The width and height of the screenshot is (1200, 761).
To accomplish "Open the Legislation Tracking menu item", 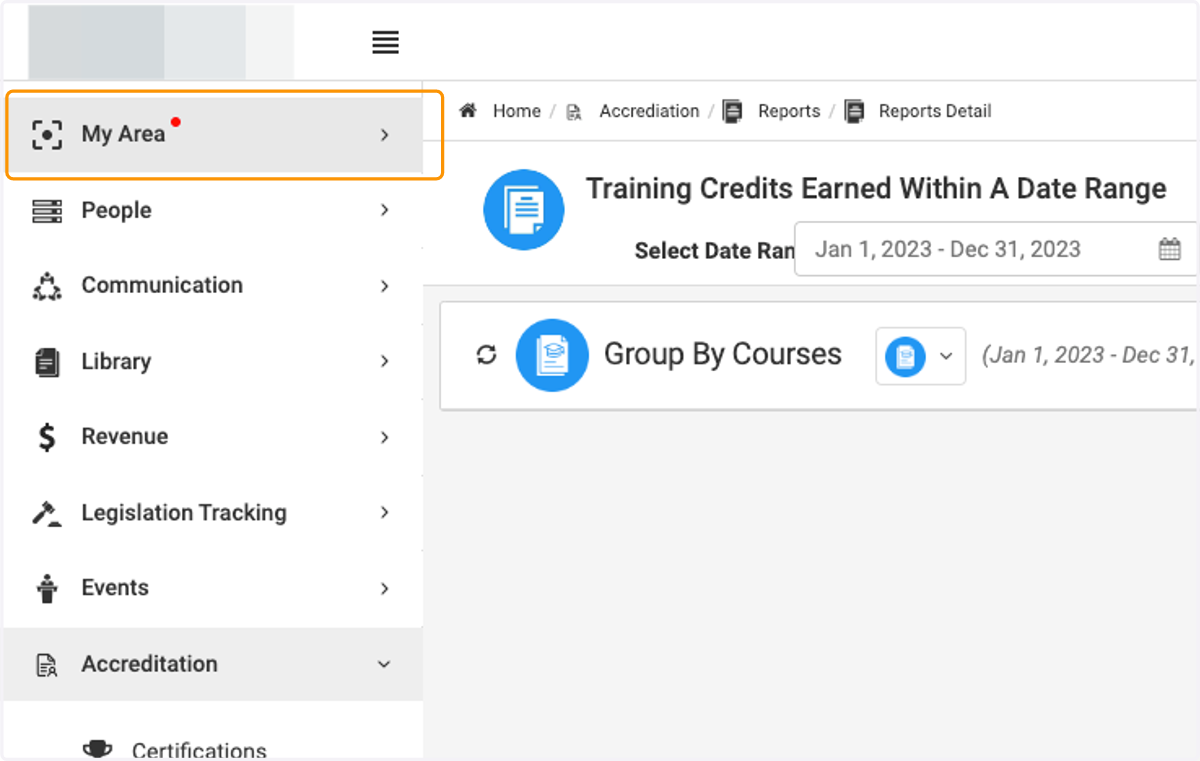I will pos(213,513).
